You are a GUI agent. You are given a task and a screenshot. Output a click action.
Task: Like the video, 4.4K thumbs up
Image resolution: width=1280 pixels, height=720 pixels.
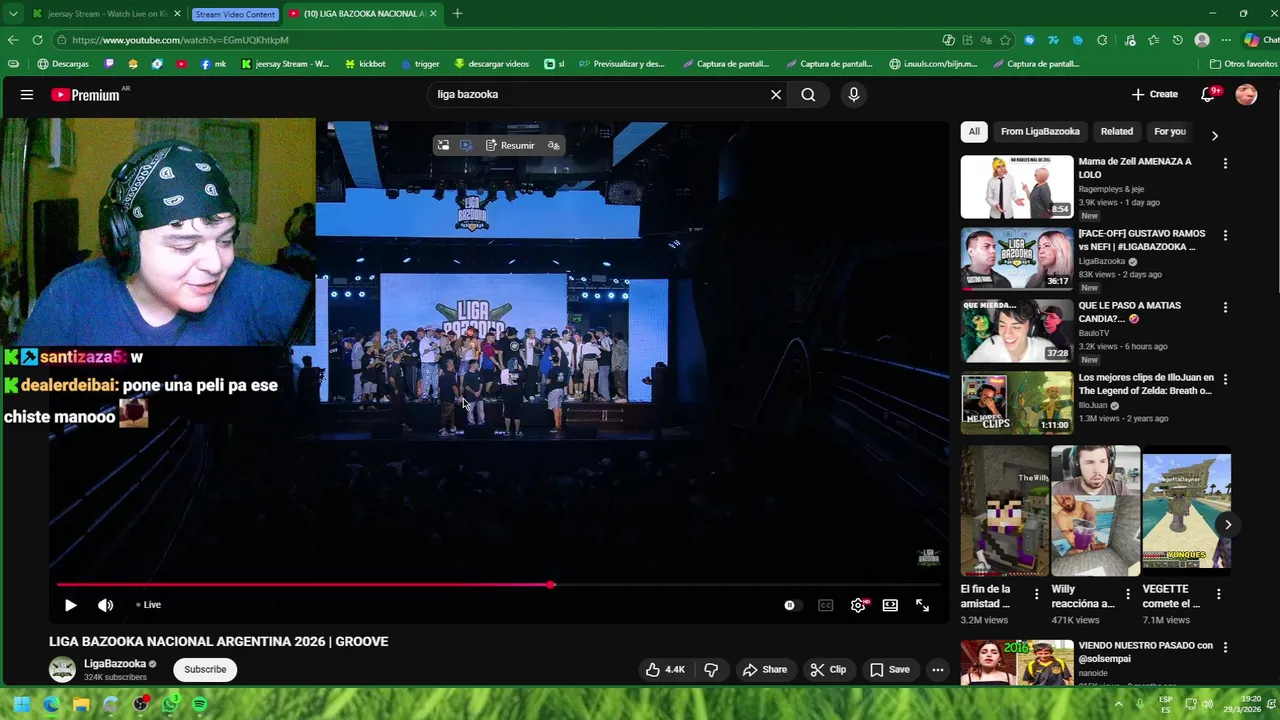[665, 669]
